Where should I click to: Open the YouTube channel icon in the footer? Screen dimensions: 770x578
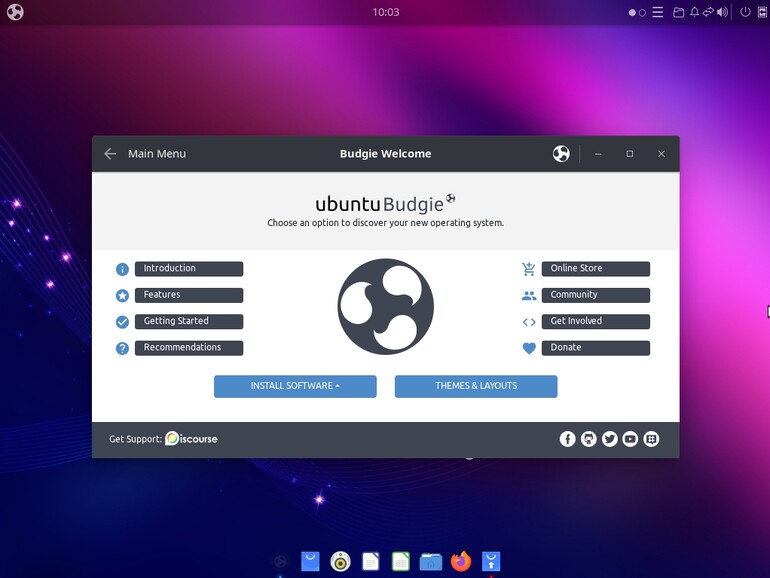[x=630, y=439]
